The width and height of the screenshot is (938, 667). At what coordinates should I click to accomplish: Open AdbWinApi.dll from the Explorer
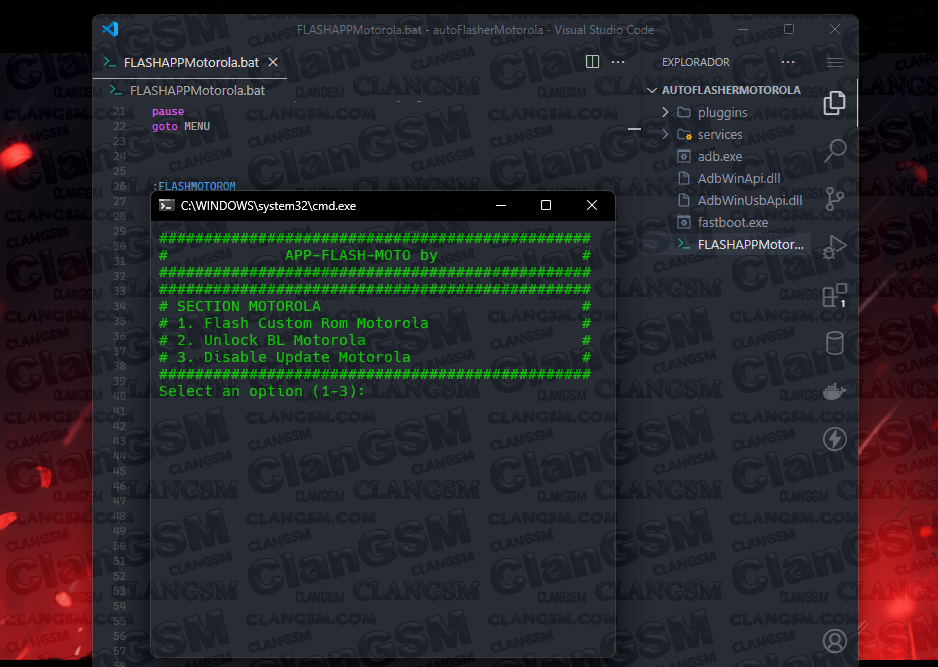739,178
